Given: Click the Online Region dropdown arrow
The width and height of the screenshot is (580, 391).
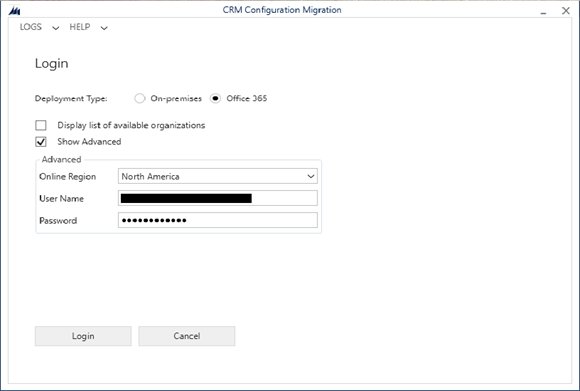Looking at the screenshot, I should (x=311, y=176).
